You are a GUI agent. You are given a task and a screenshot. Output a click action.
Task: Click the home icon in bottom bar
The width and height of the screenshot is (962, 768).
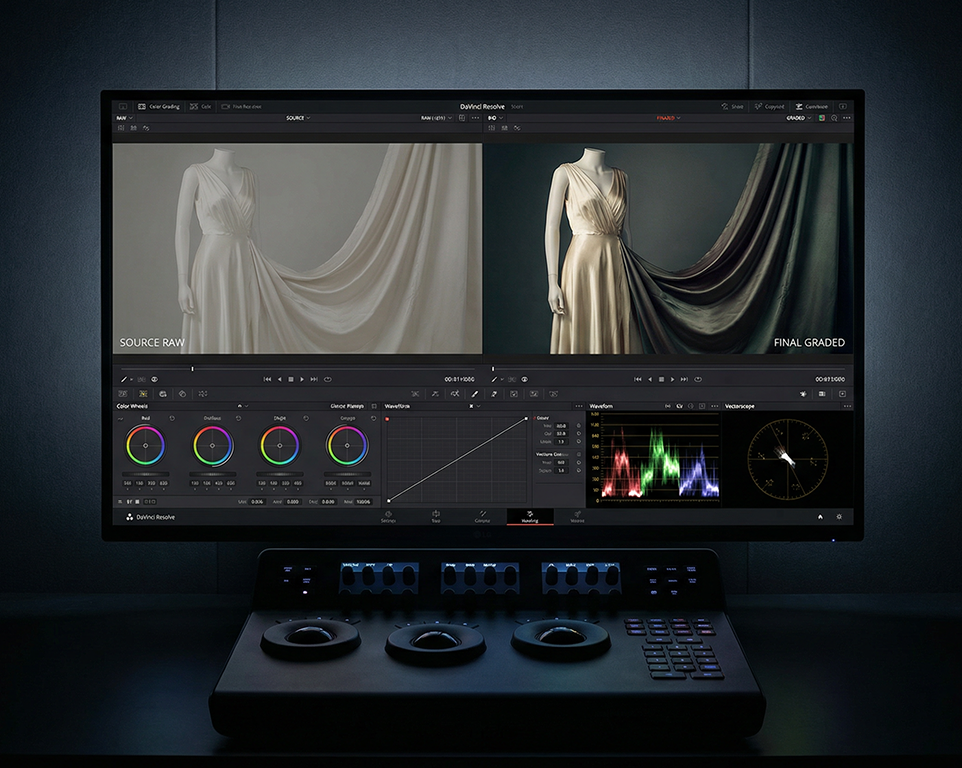820,517
